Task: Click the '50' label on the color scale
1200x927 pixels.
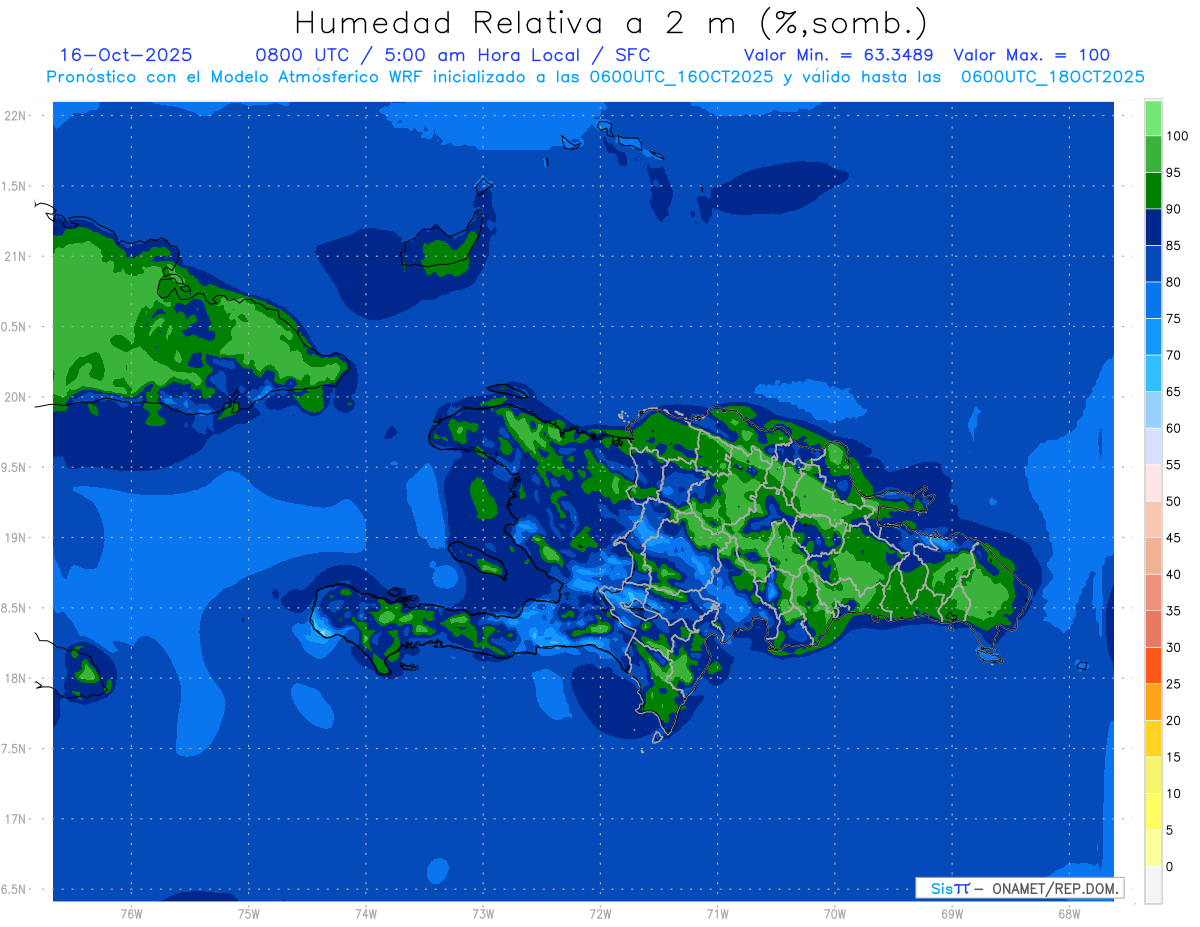Action: (1173, 501)
